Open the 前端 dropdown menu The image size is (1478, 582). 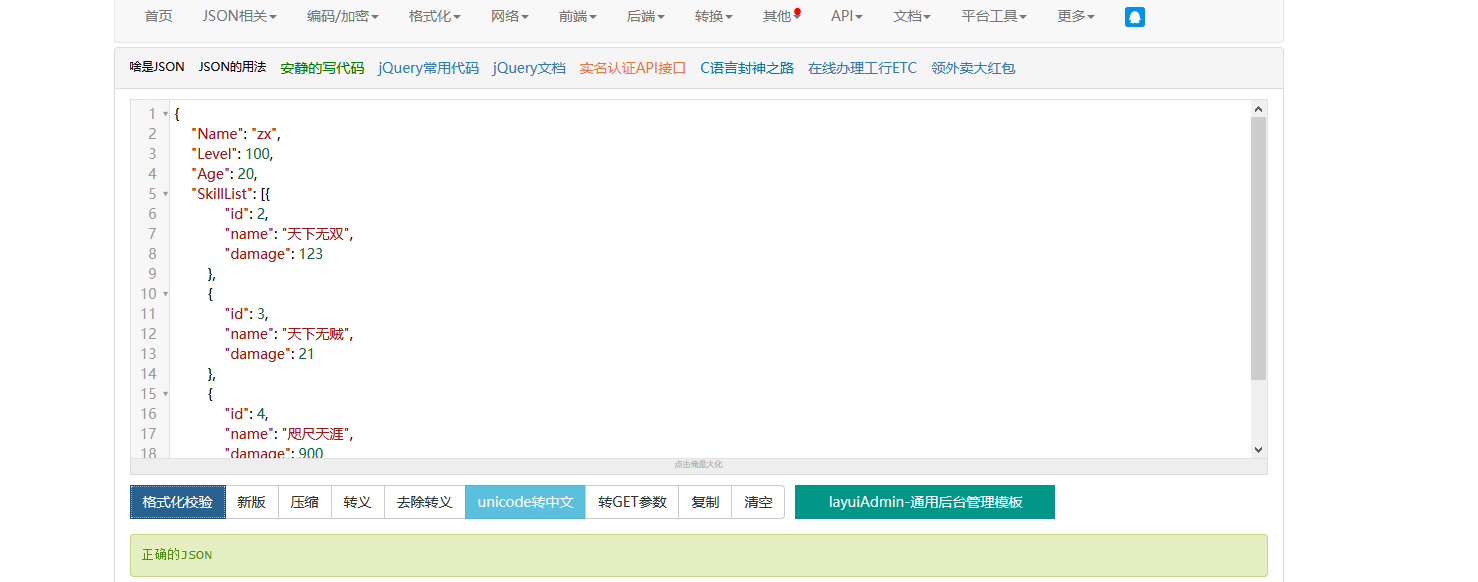(x=578, y=16)
